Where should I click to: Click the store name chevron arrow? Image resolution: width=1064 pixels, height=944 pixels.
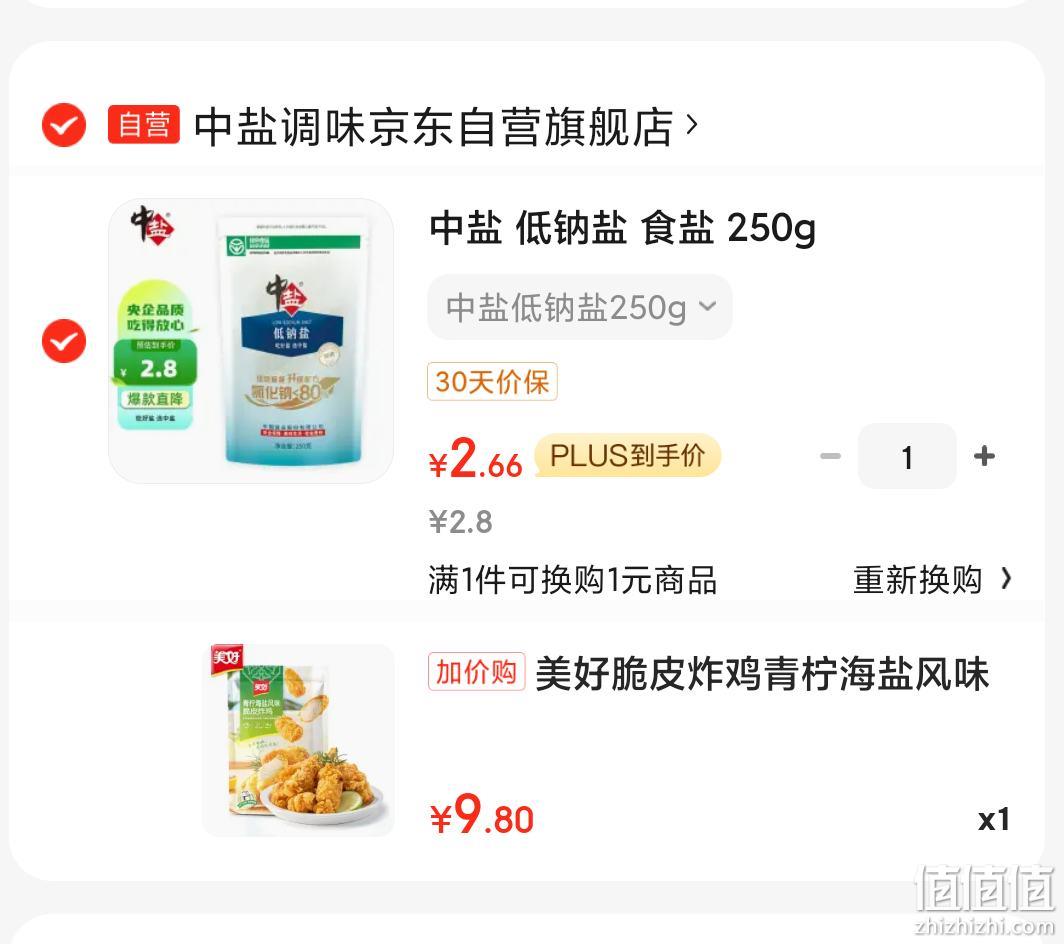[x=691, y=125]
